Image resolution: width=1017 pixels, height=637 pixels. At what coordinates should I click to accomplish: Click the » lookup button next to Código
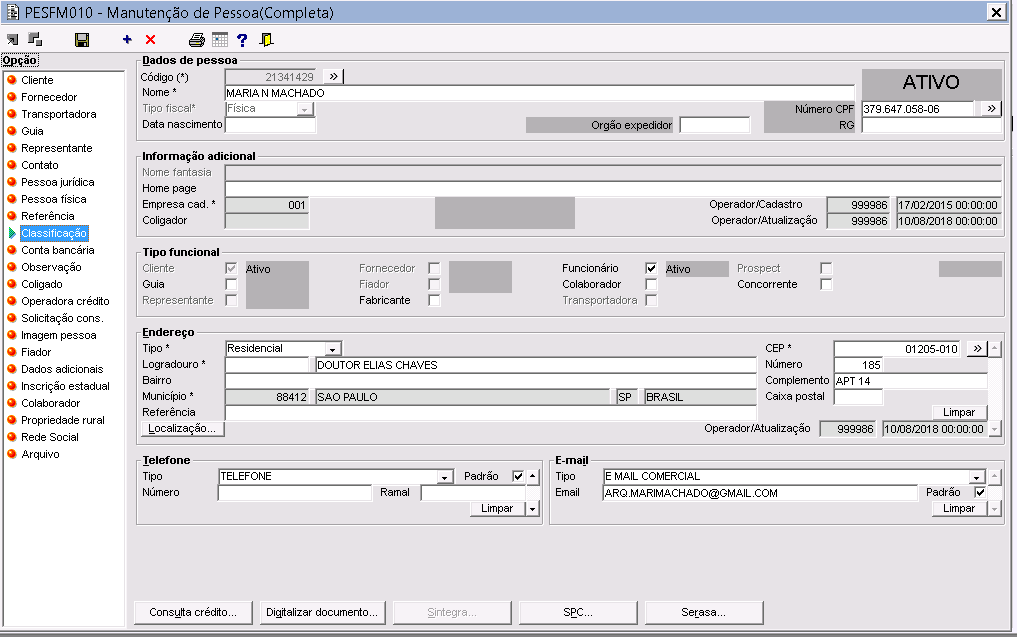click(x=333, y=77)
